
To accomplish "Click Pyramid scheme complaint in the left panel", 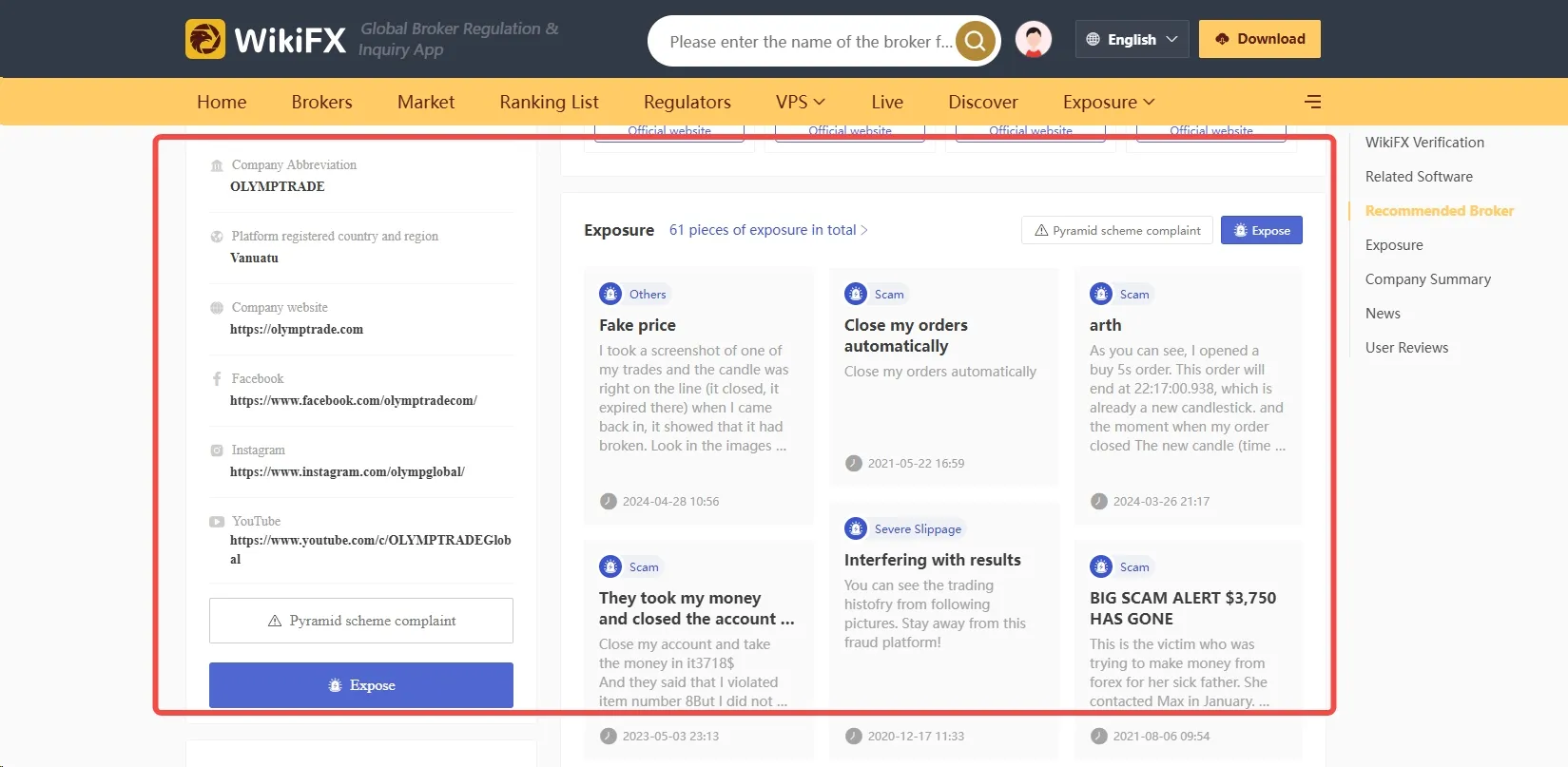I will coord(361,621).
